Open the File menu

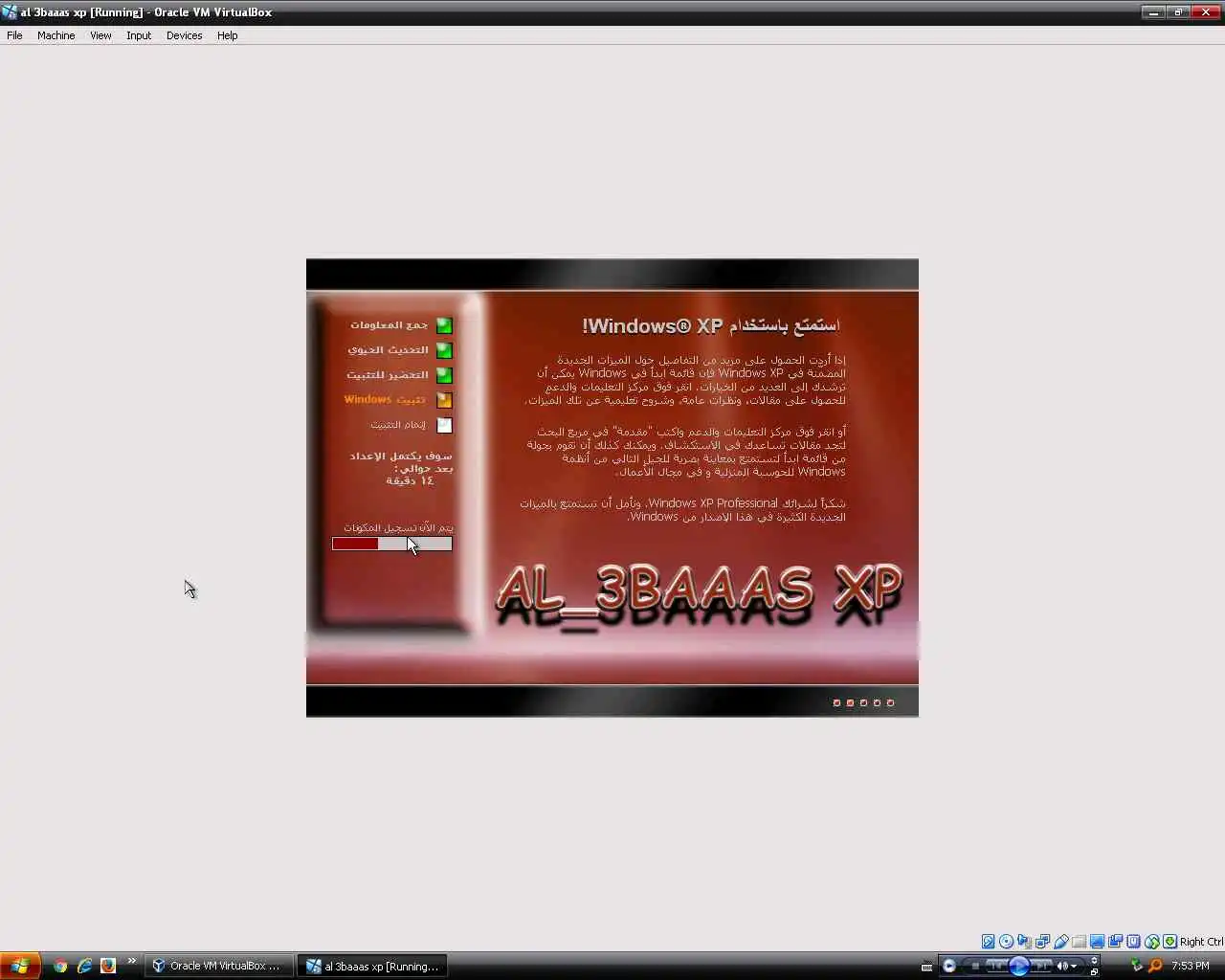(14, 35)
